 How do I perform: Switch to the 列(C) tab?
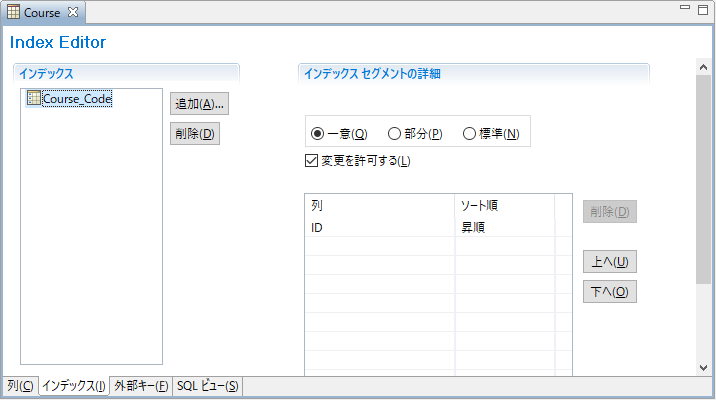click(x=20, y=386)
